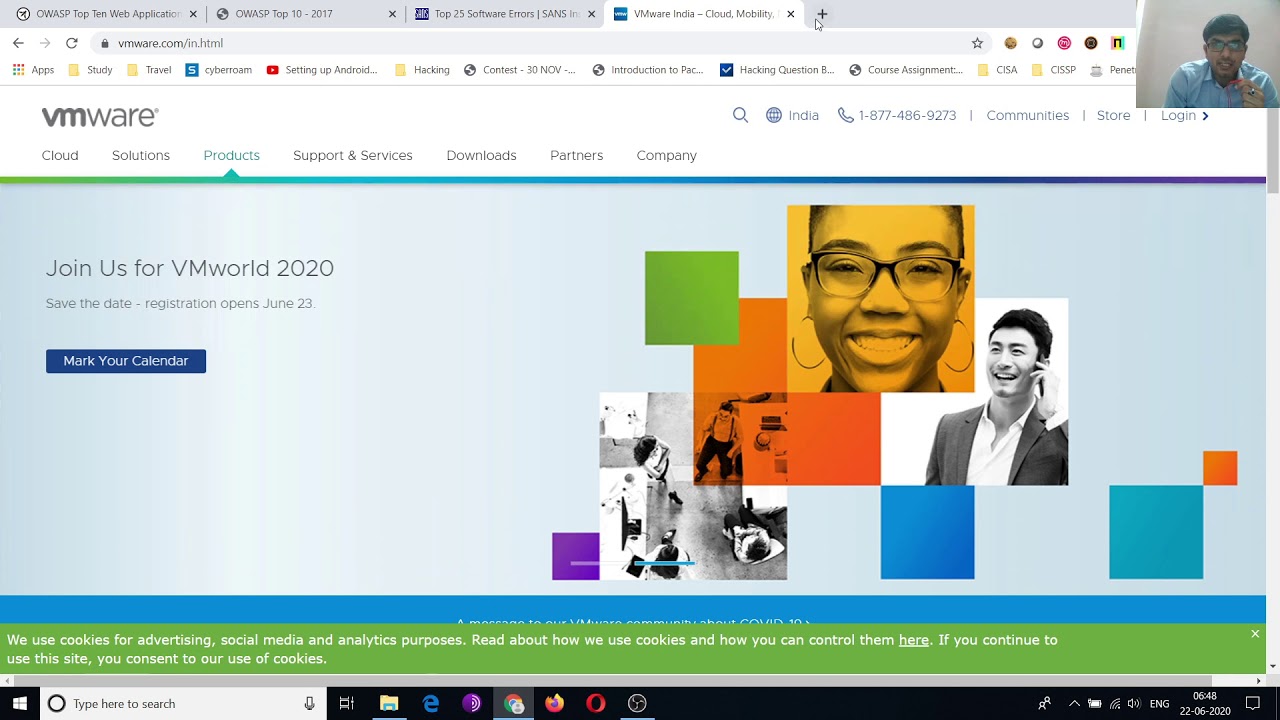Click the ENG language indicator in taskbar

click(x=1159, y=704)
